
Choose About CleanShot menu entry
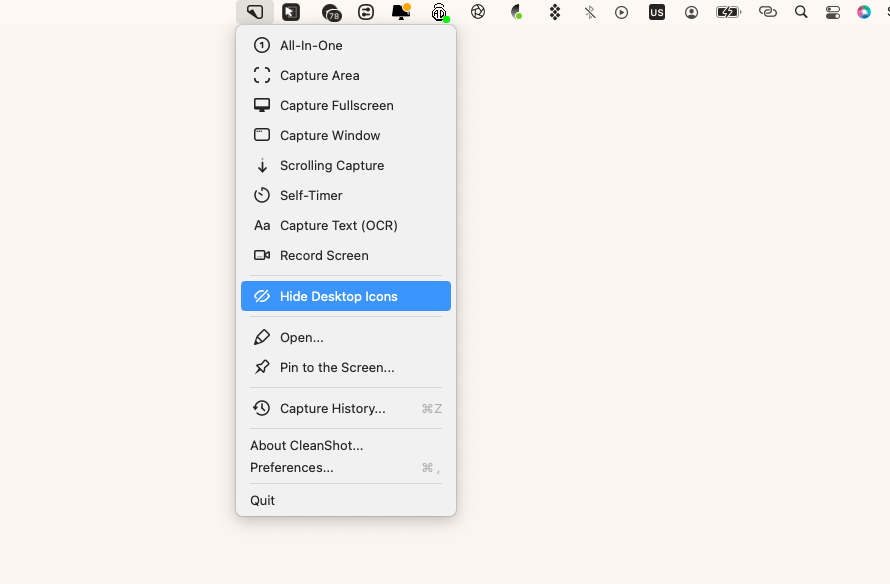click(x=306, y=445)
